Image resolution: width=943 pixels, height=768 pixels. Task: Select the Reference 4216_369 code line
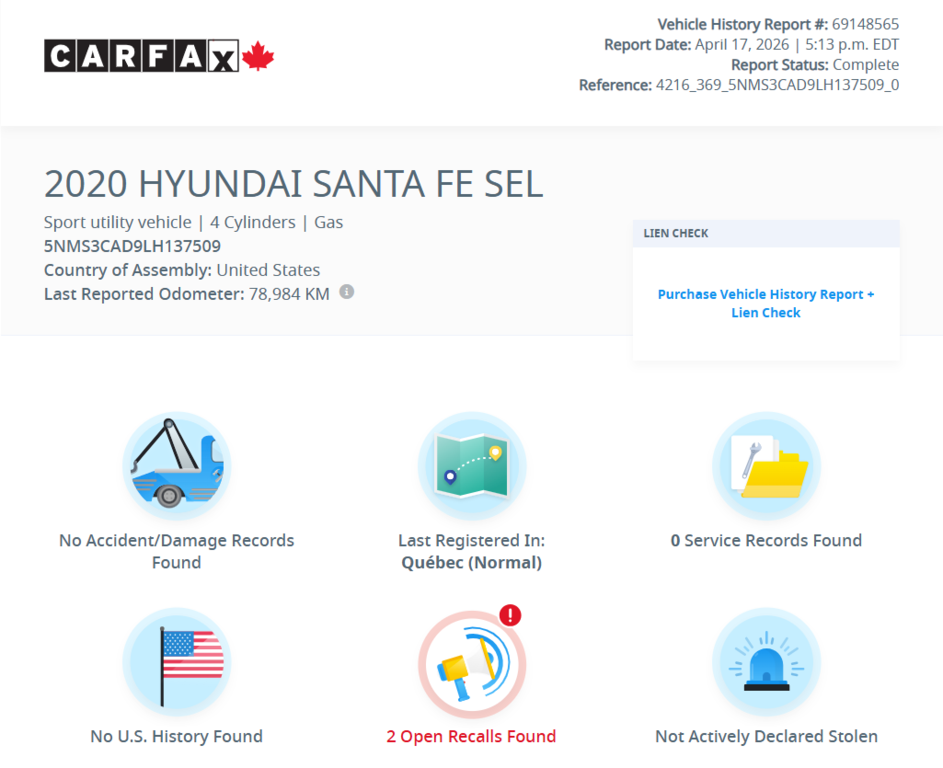(x=739, y=85)
